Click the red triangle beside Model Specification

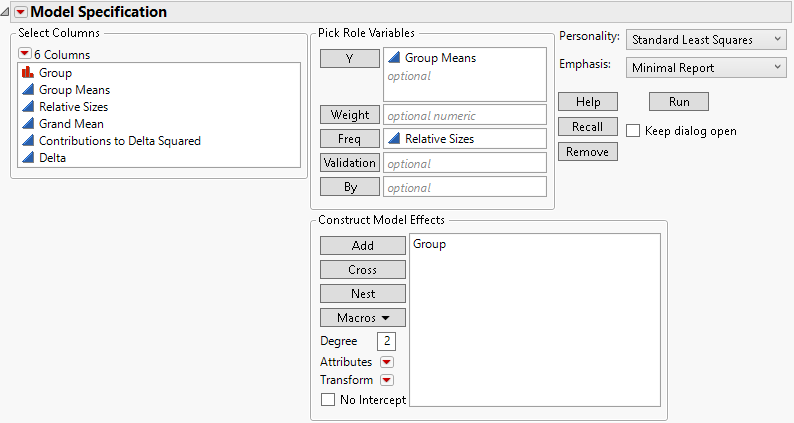17,12
